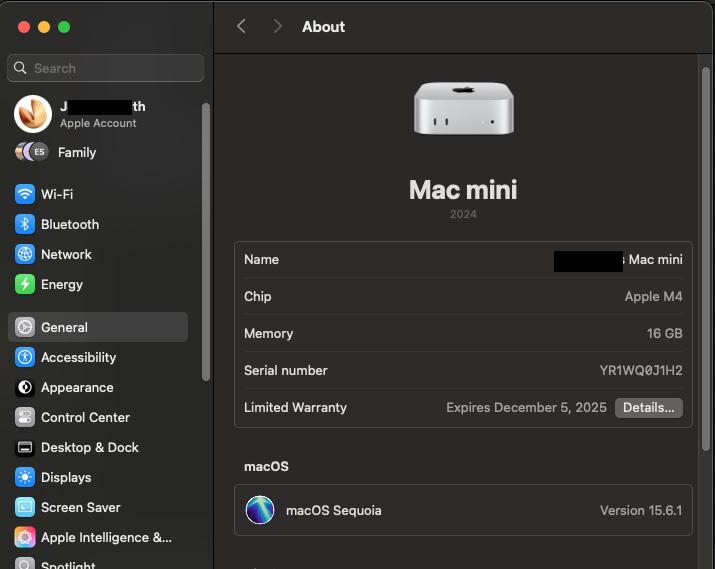Open the Family avatars icon
Viewport: 715px width, 569px height.
(31, 152)
